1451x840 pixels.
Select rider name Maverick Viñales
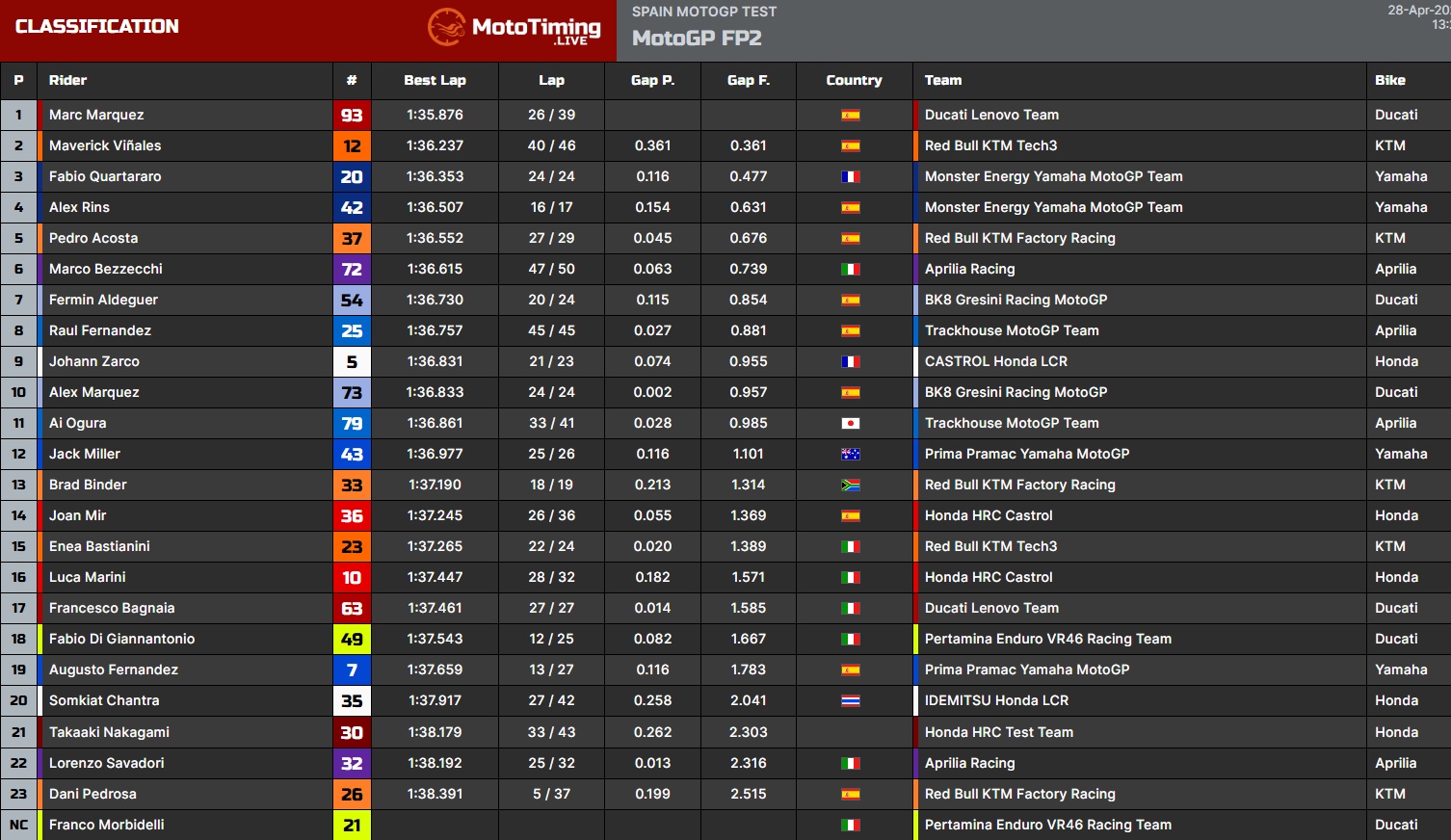[105, 145]
